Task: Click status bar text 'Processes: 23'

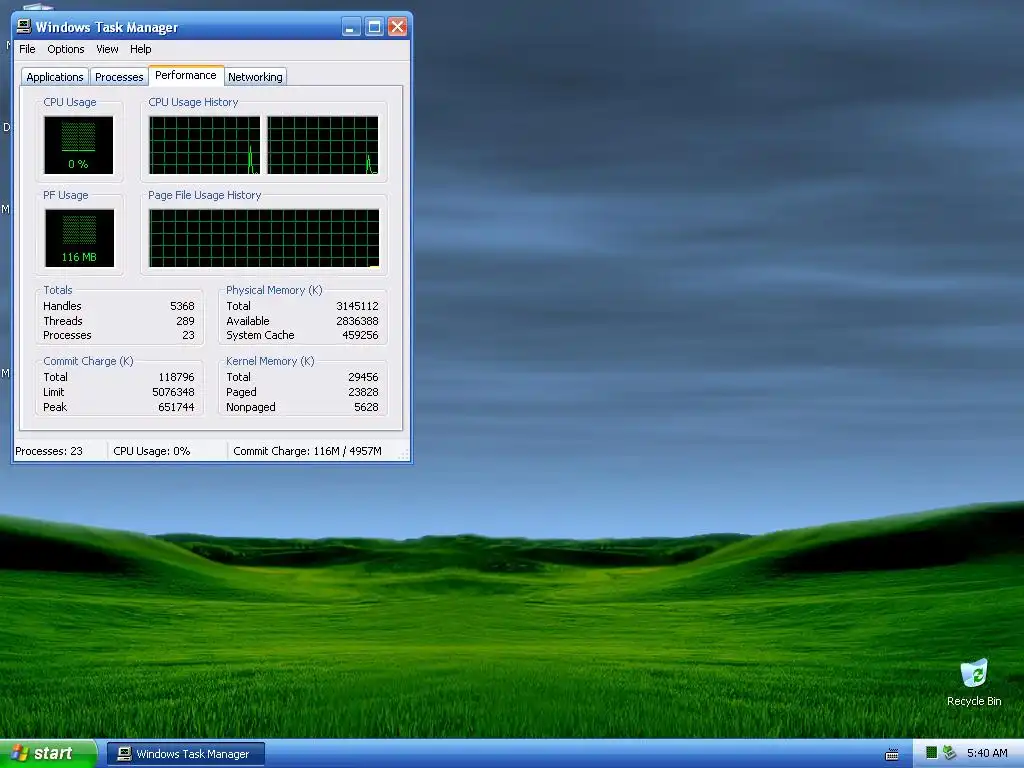Action: point(49,451)
